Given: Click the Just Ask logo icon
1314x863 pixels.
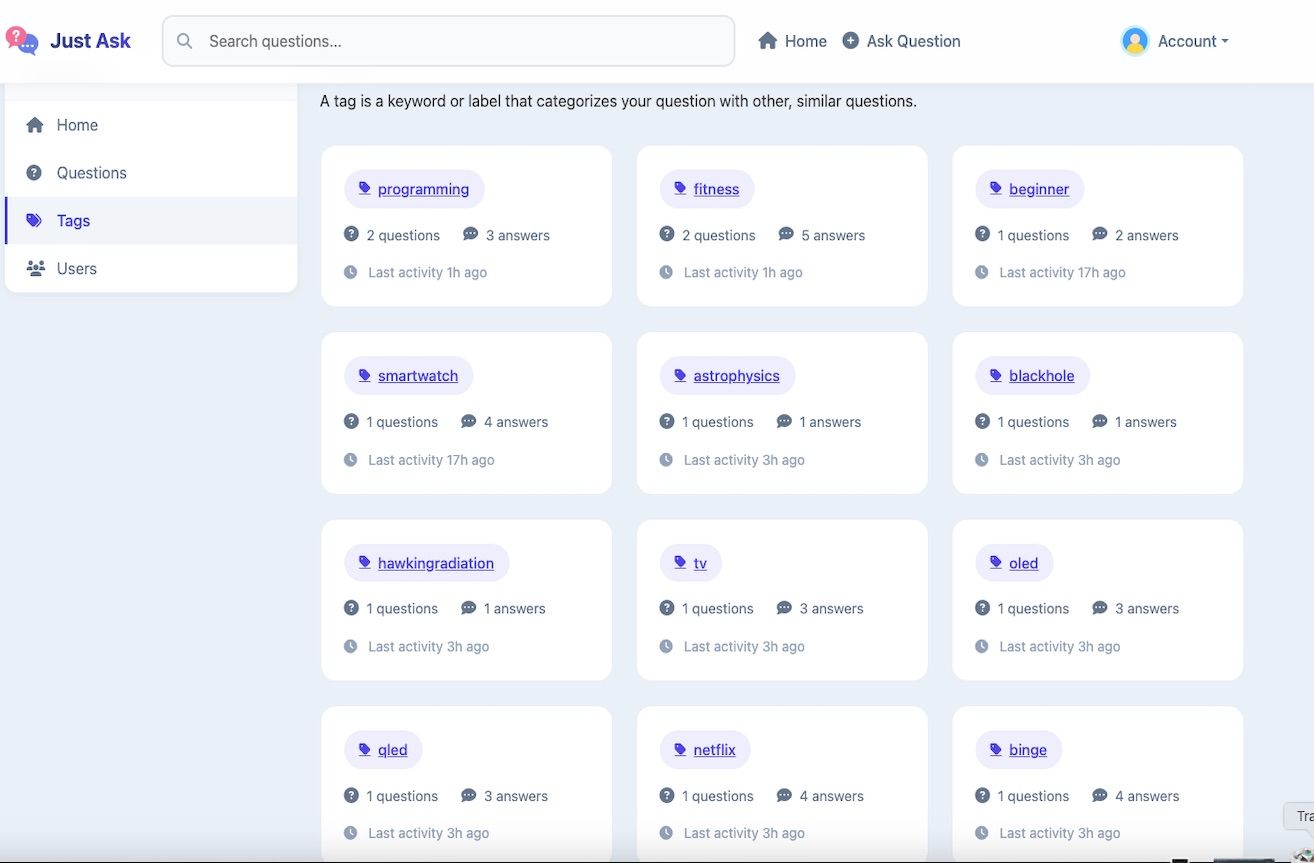Looking at the screenshot, I should 21,40.
